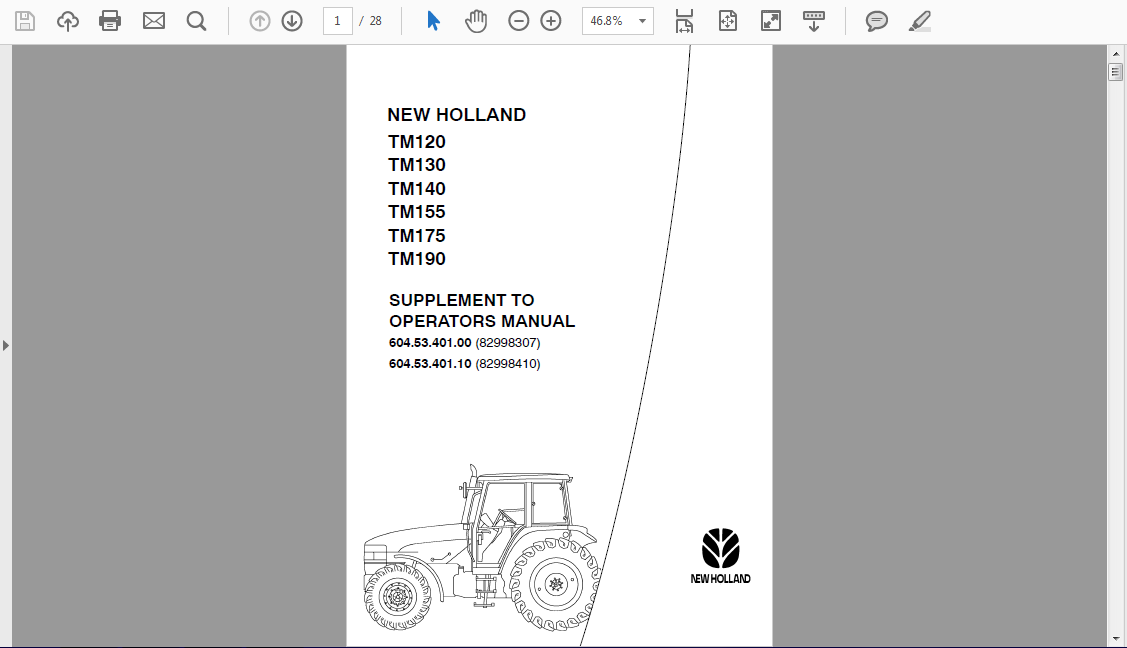Go to the next page with the down arrow
Image resolution: width=1127 pixels, height=648 pixels.
292,22
